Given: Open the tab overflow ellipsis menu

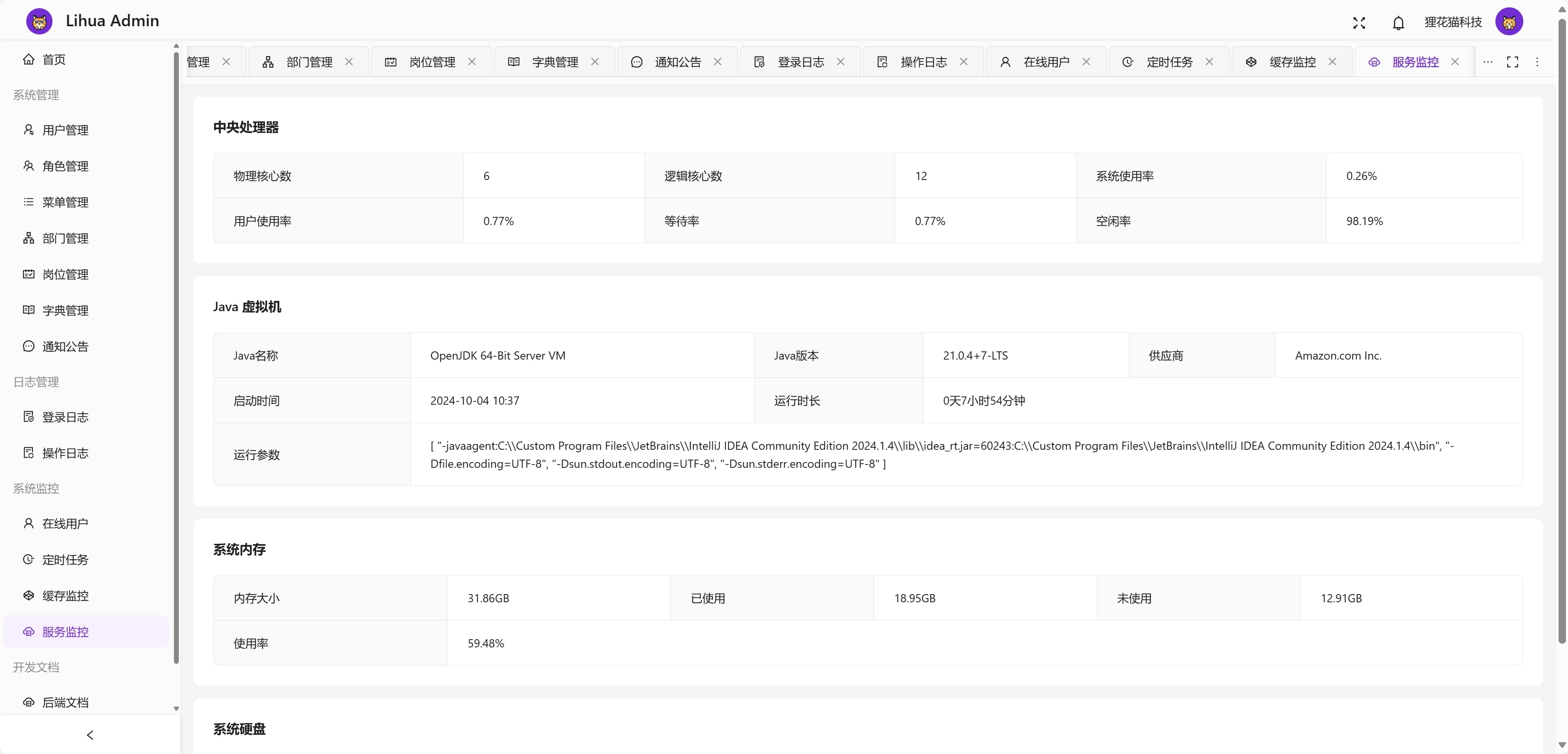Looking at the screenshot, I should coord(1488,62).
